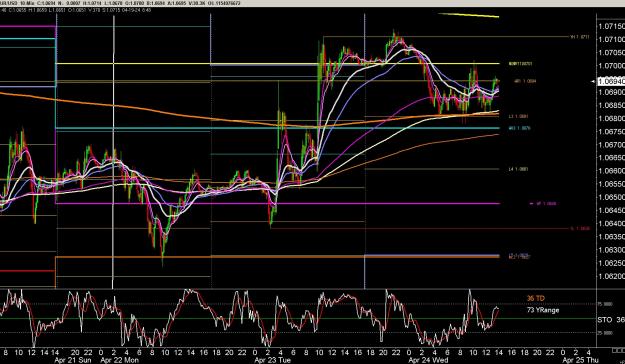Select the cyan horizontal level line
625x364 pixels.
(277, 128)
